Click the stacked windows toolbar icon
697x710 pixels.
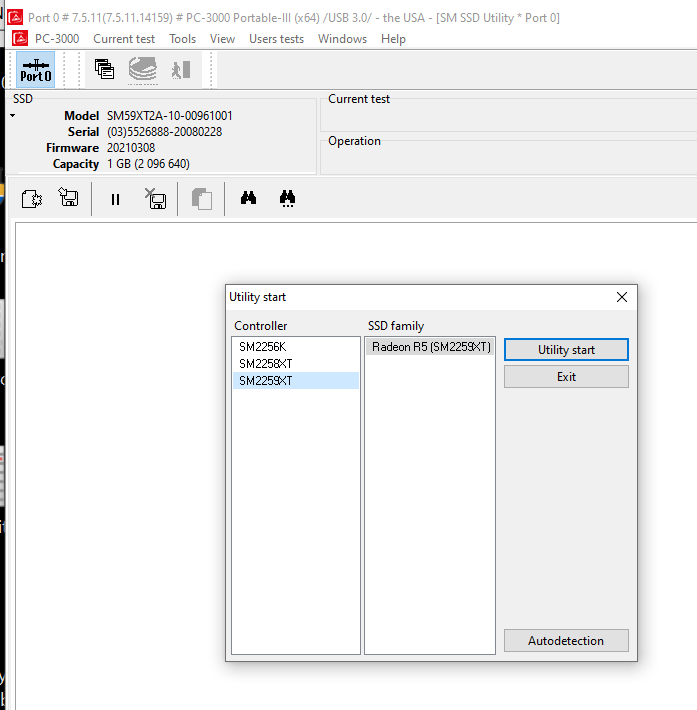104,69
